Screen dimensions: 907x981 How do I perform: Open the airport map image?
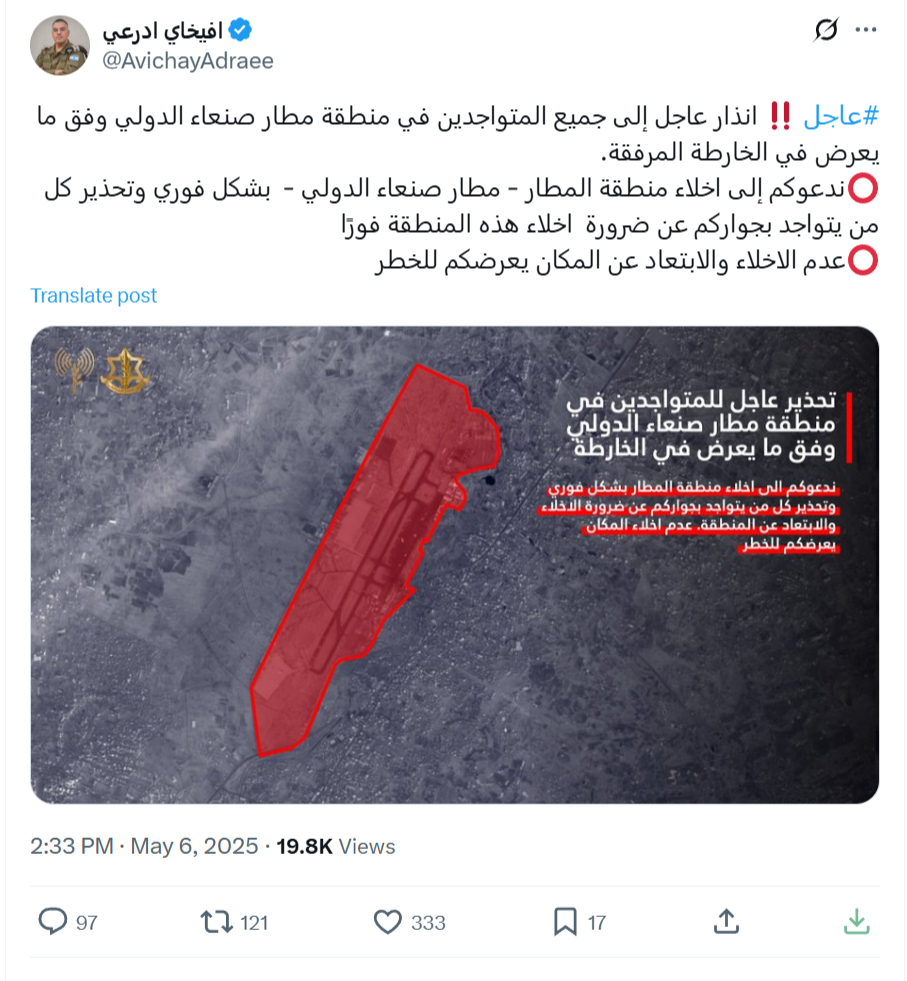click(x=455, y=565)
